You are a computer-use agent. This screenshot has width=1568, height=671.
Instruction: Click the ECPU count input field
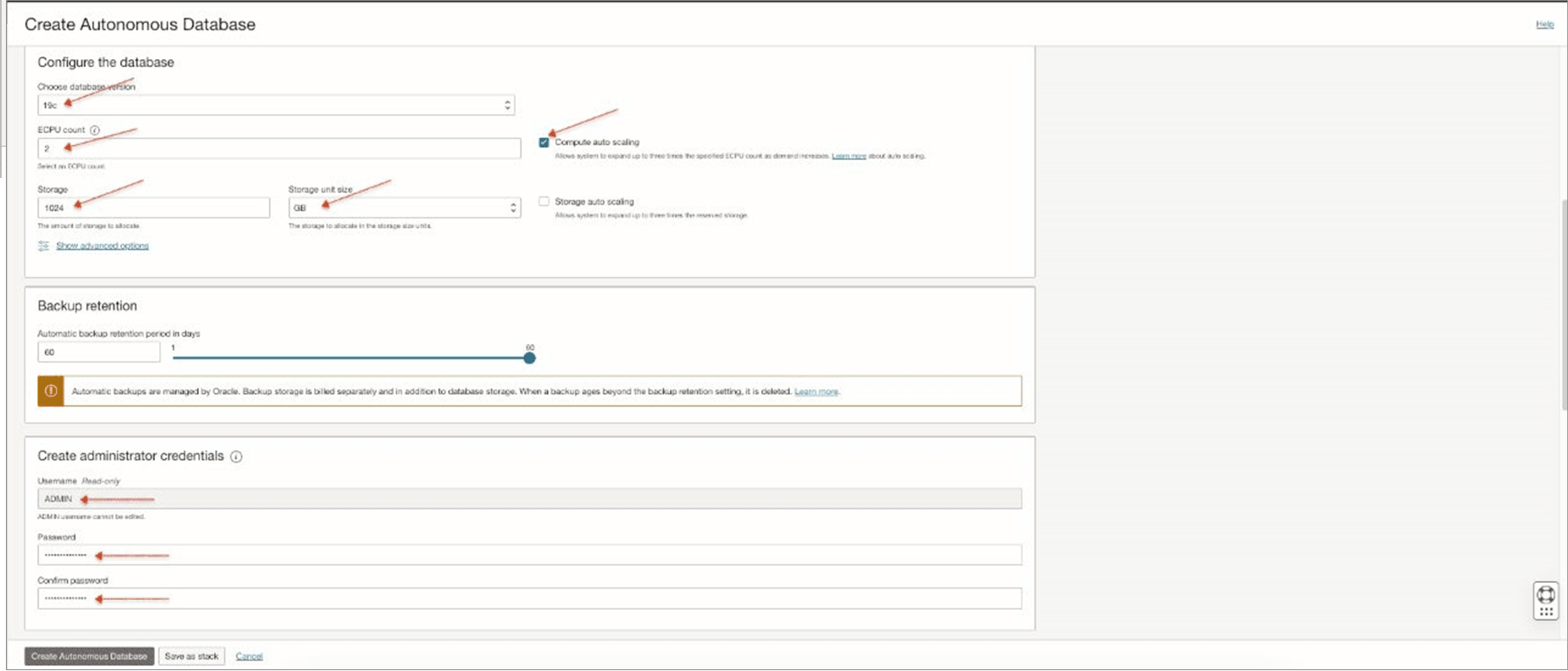coord(279,148)
